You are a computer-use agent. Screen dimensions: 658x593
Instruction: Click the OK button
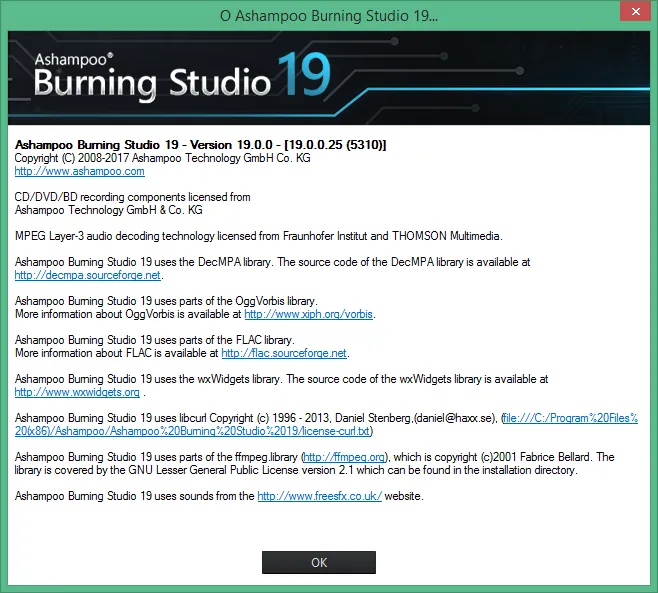[319, 562]
